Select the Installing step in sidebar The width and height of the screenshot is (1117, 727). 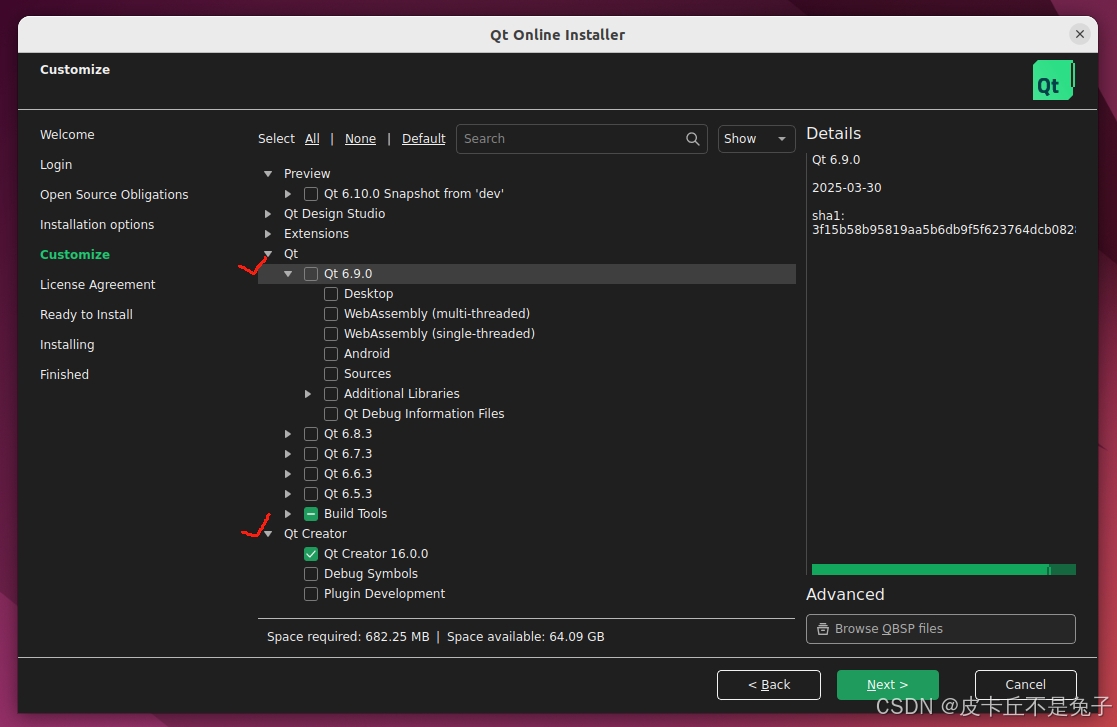67,345
